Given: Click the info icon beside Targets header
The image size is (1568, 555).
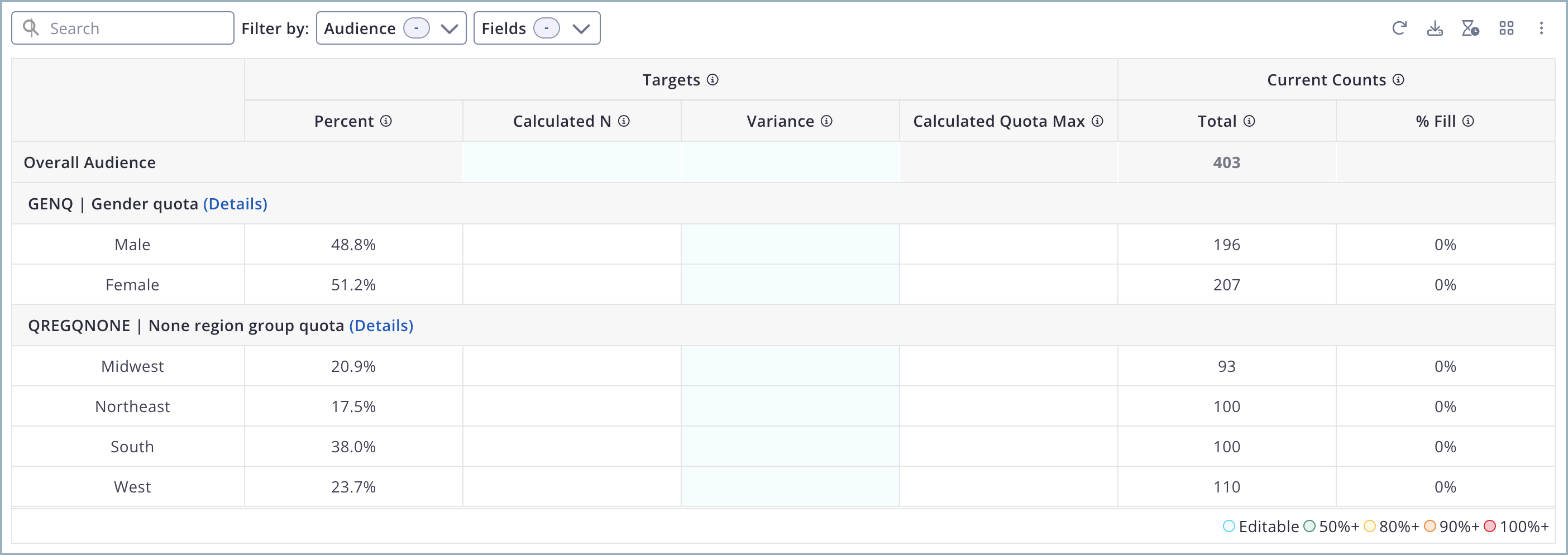Looking at the screenshot, I should tap(713, 80).
